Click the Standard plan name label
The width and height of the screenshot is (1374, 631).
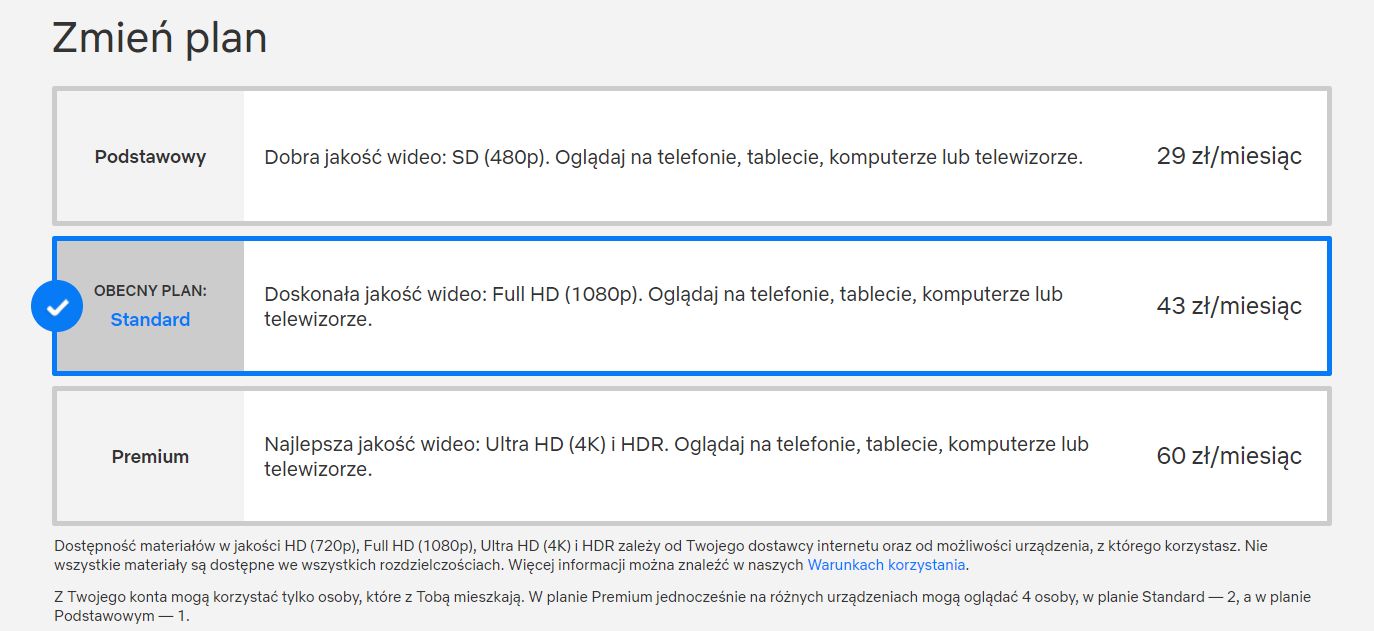coord(150,320)
